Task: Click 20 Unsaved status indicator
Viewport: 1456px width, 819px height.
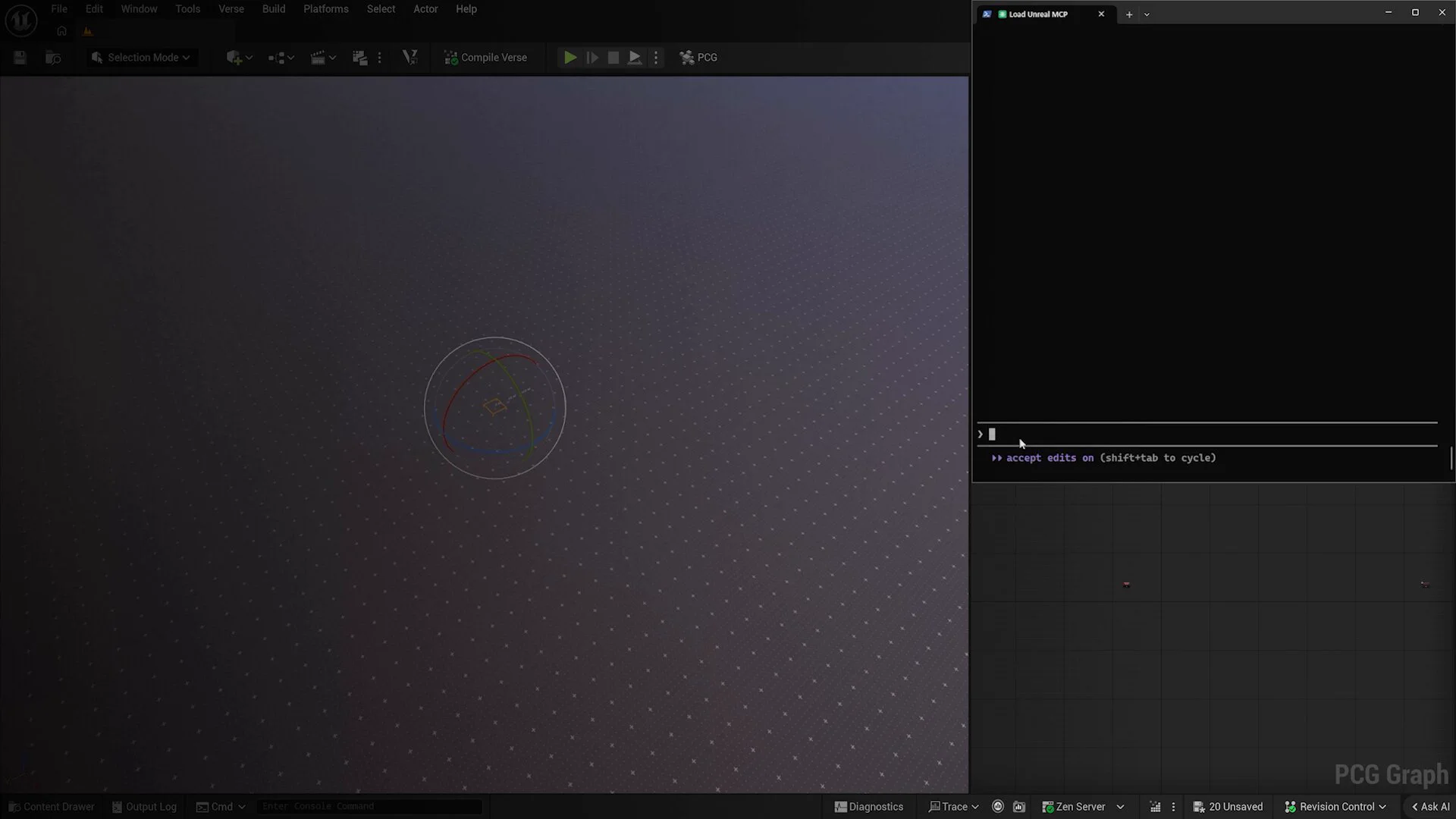Action: click(1228, 807)
